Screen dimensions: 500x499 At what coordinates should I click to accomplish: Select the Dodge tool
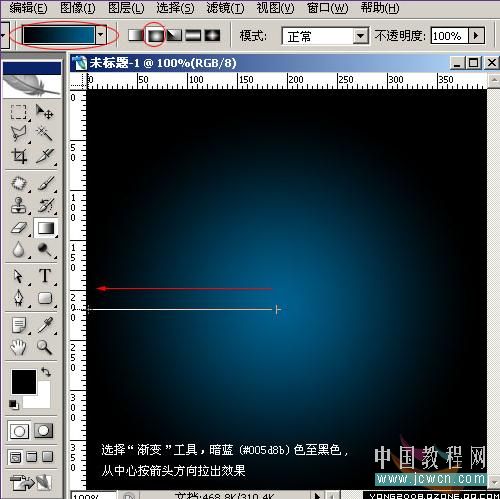45,250
